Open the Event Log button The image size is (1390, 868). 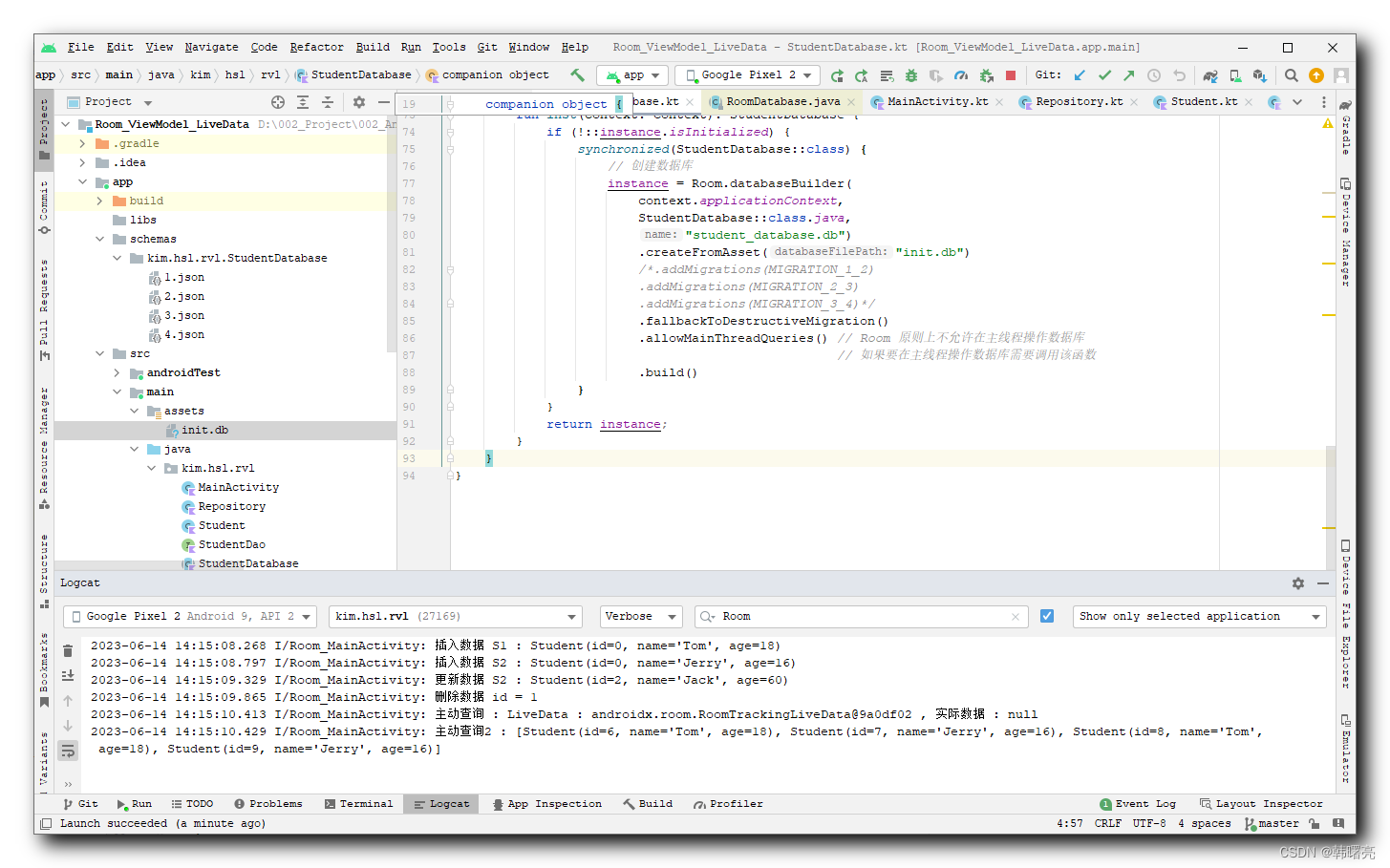tap(1138, 804)
